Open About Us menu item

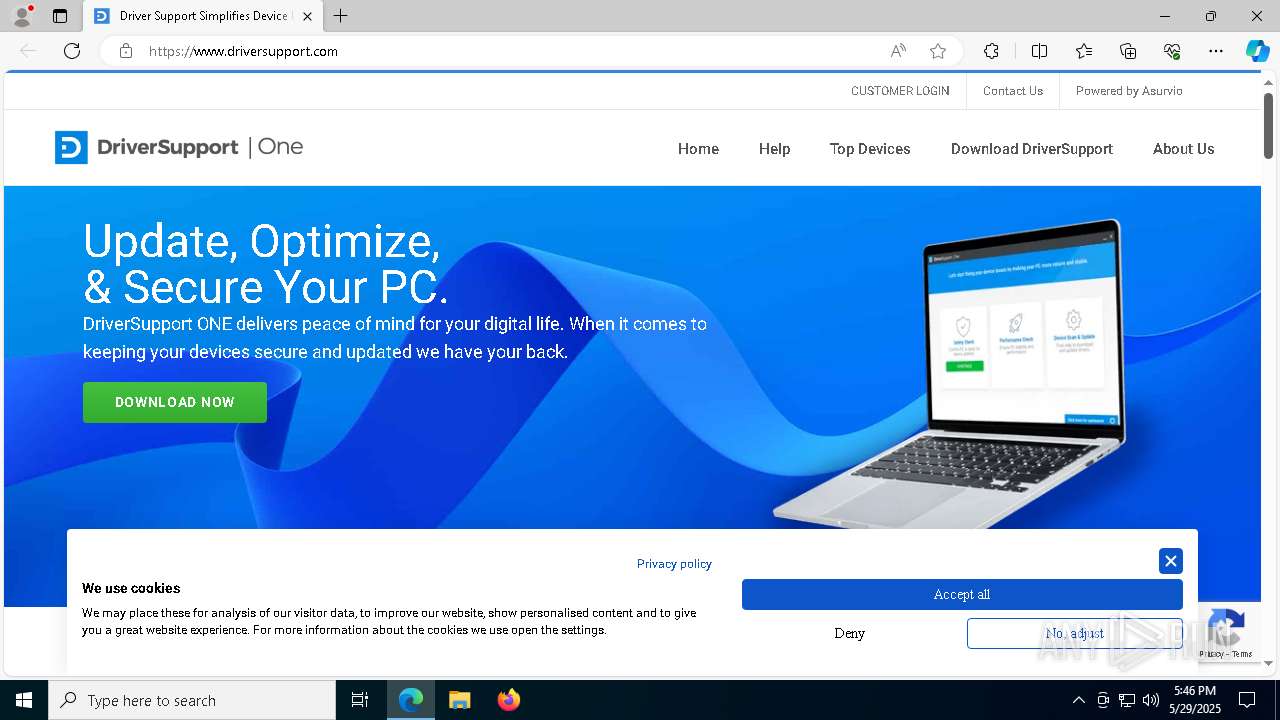1183,149
